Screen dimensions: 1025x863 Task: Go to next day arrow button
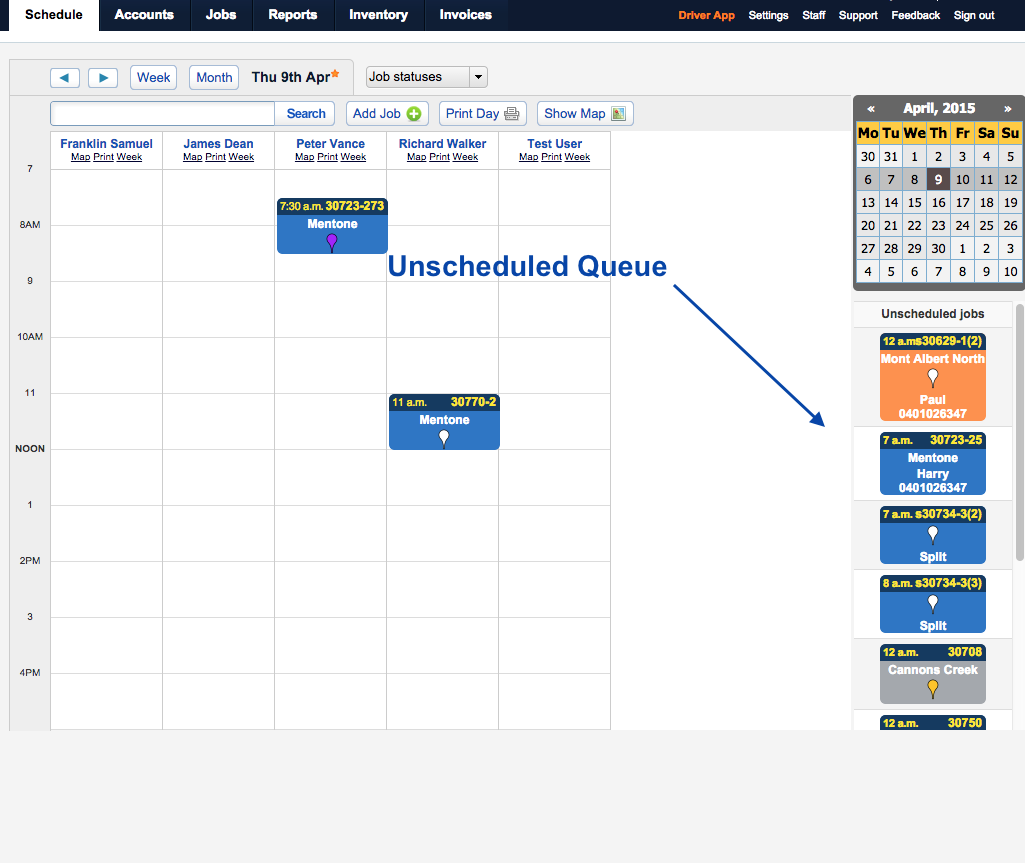click(103, 78)
